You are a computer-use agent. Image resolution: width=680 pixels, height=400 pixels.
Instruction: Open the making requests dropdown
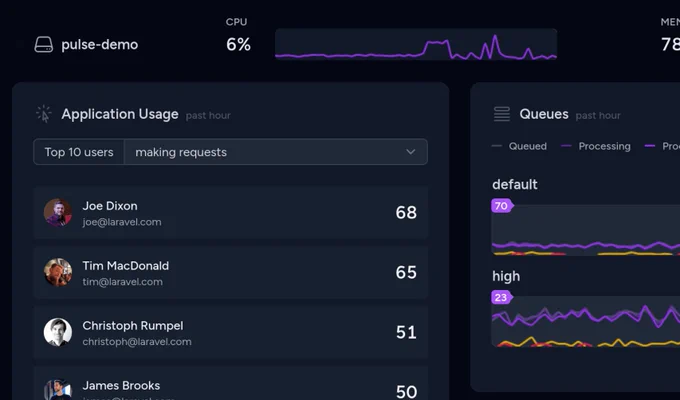276,152
